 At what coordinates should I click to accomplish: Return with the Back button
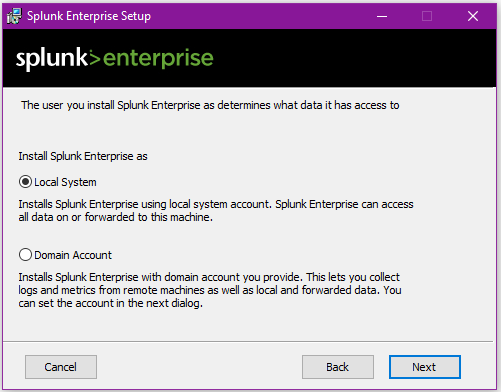pos(338,367)
